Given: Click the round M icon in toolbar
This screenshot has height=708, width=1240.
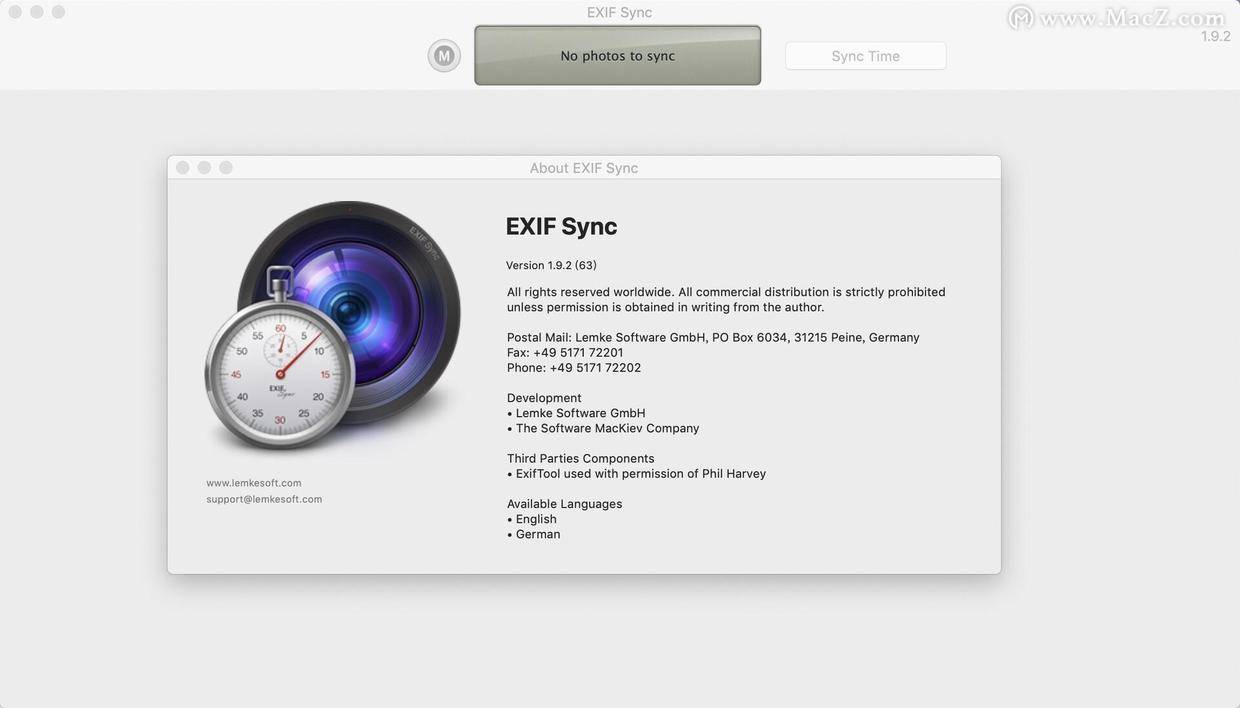Looking at the screenshot, I should [444, 56].
